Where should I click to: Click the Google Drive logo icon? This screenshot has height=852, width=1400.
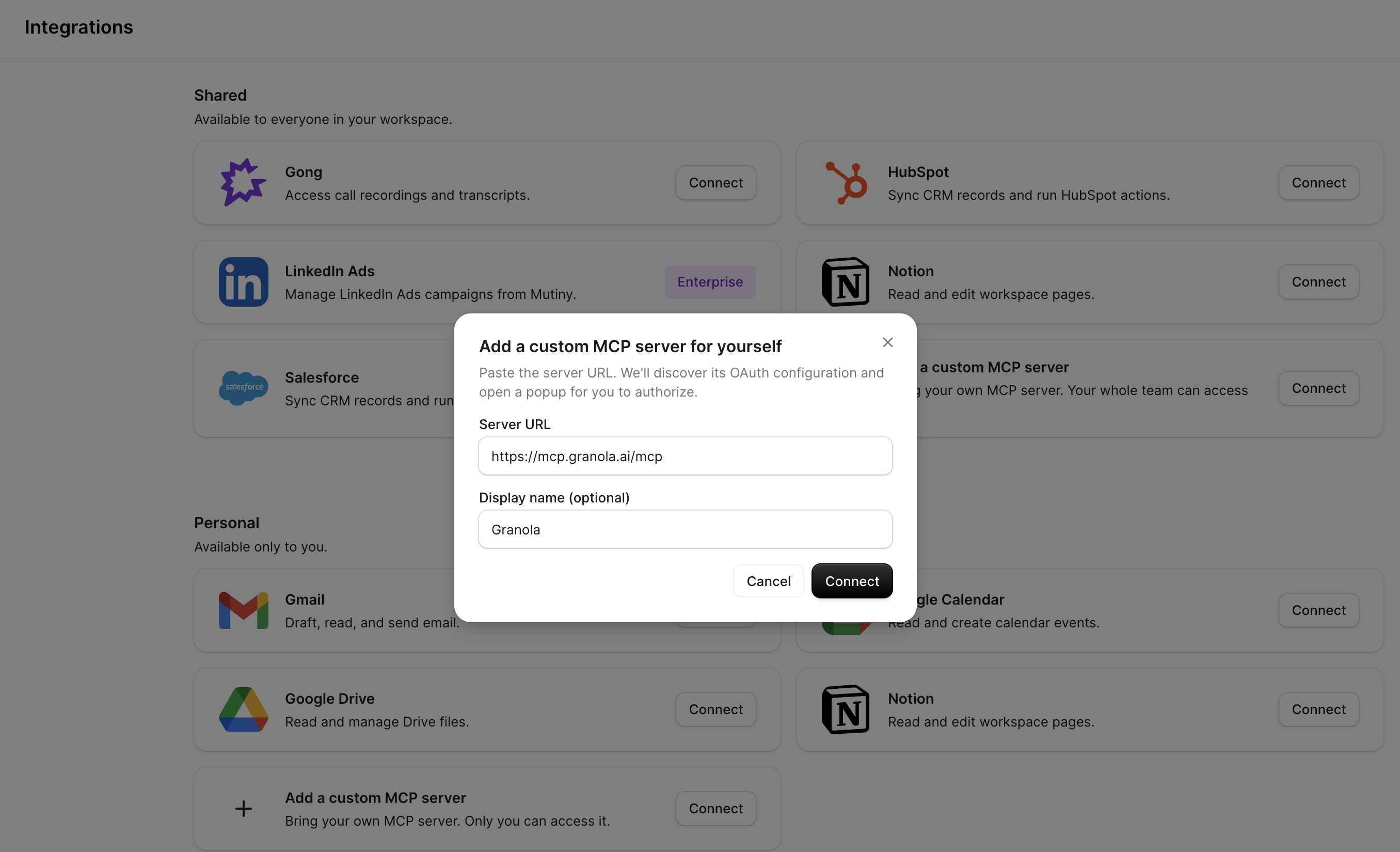[x=243, y=709]
